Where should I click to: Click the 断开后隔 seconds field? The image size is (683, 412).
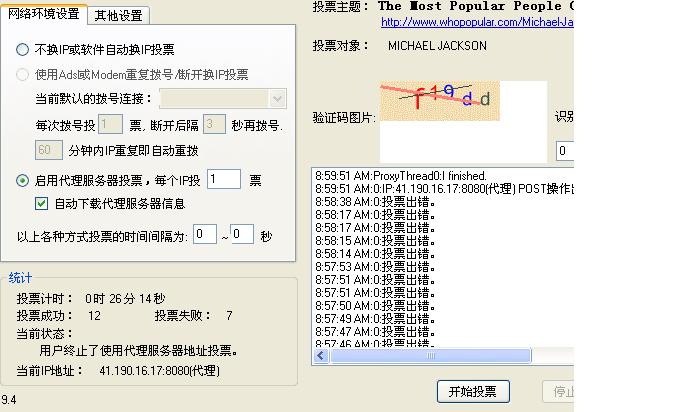[213, 125]
